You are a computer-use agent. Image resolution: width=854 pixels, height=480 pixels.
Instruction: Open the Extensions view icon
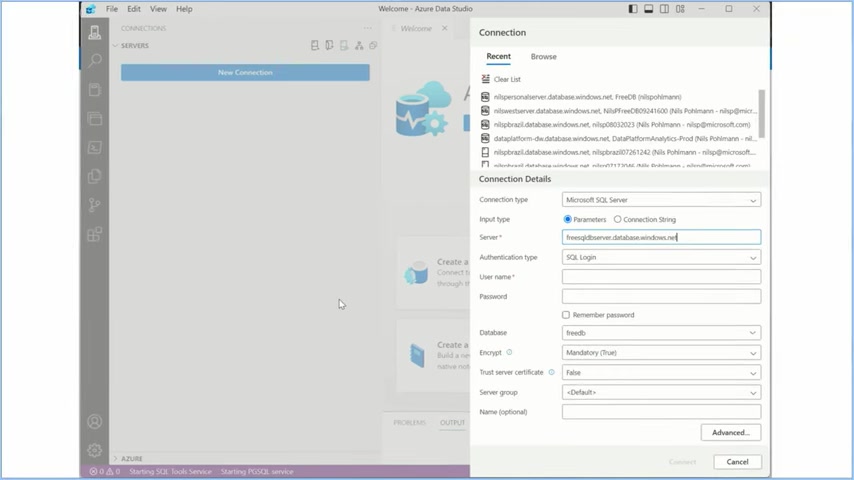[95, 234]
